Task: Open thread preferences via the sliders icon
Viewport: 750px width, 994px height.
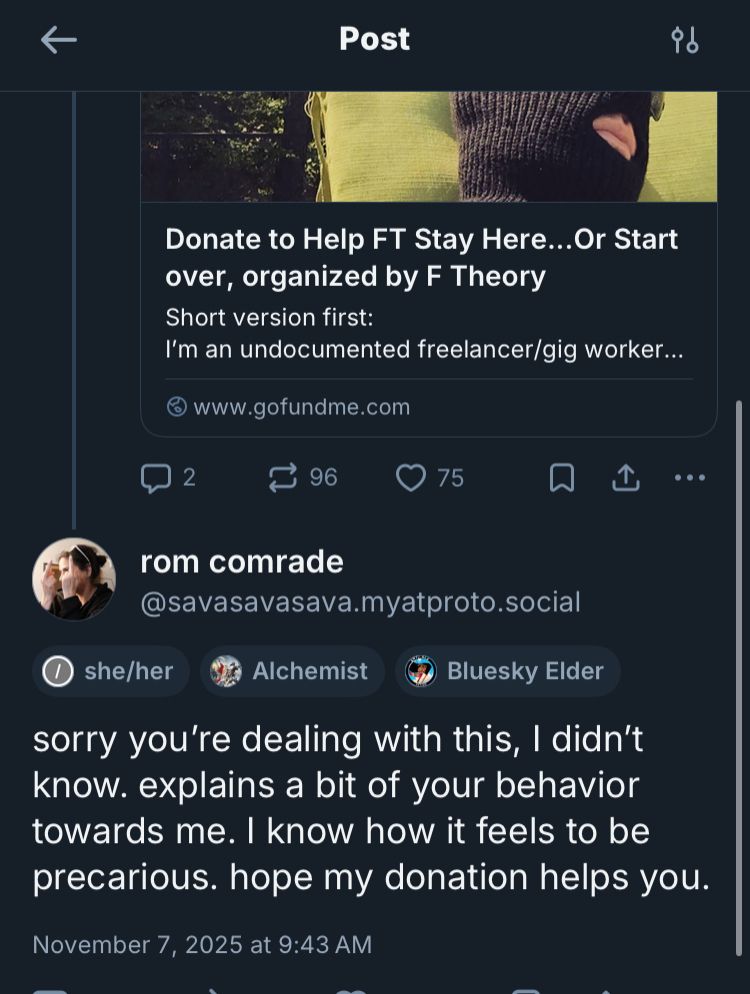Action: (x=686, y=39)
